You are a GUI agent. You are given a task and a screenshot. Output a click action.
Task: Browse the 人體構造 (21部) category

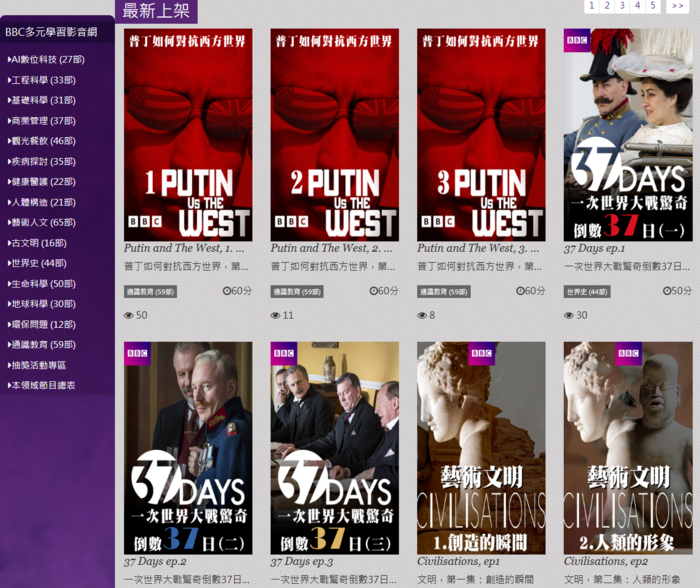click(42, 202)
